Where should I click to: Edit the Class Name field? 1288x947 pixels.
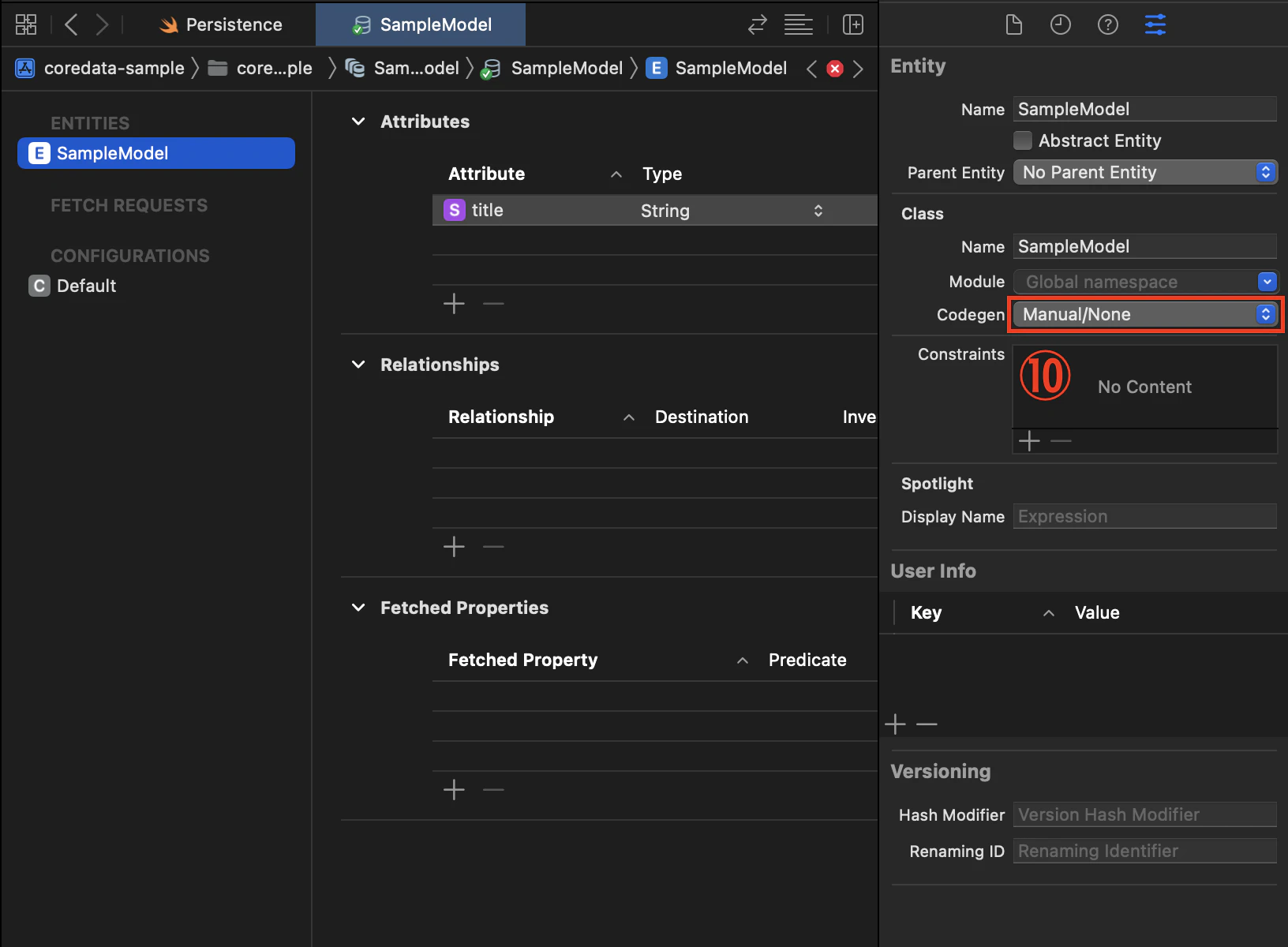pos(1145,246)
